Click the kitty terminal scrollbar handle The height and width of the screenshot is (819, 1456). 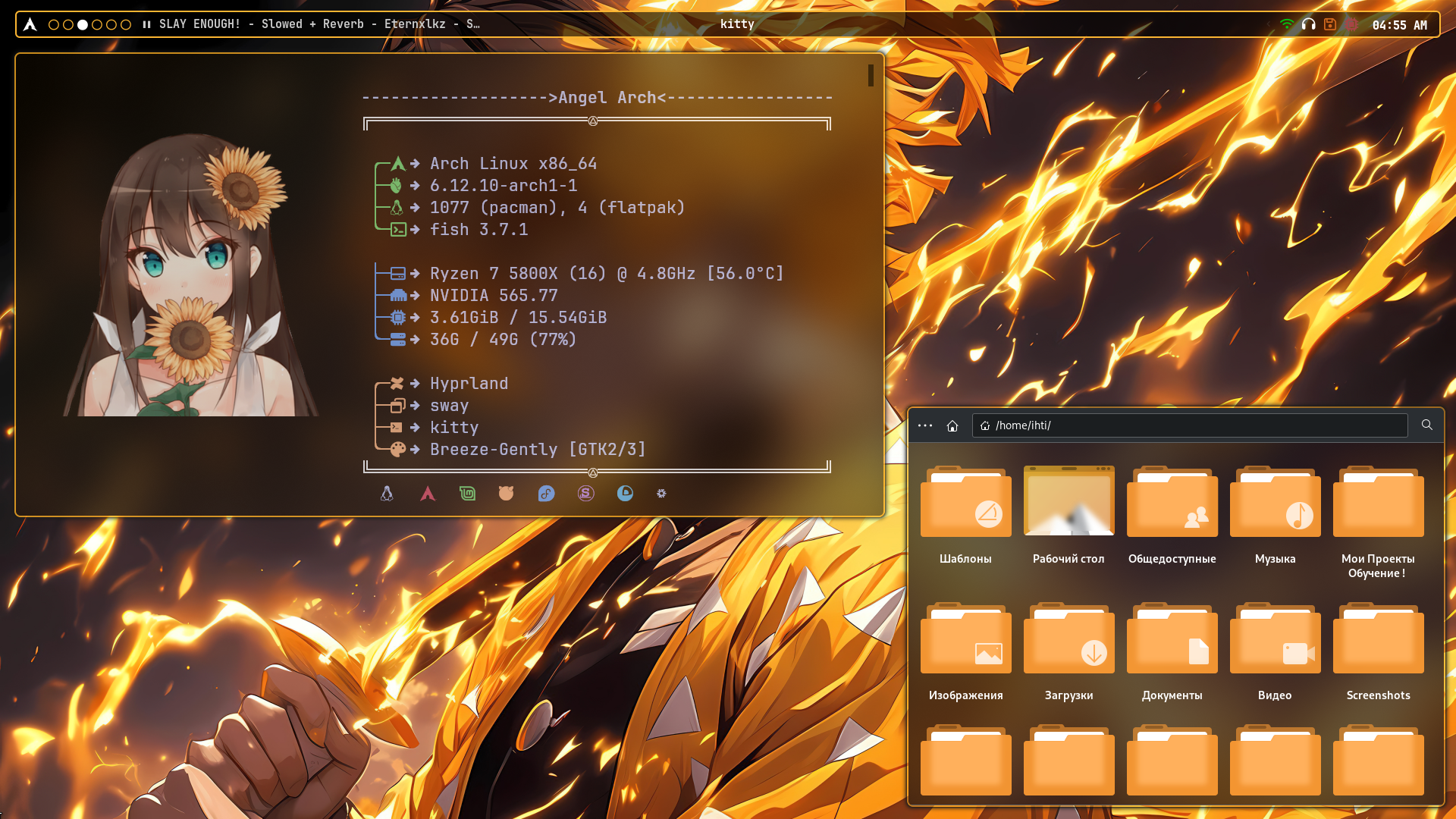(x=871, y=75)
